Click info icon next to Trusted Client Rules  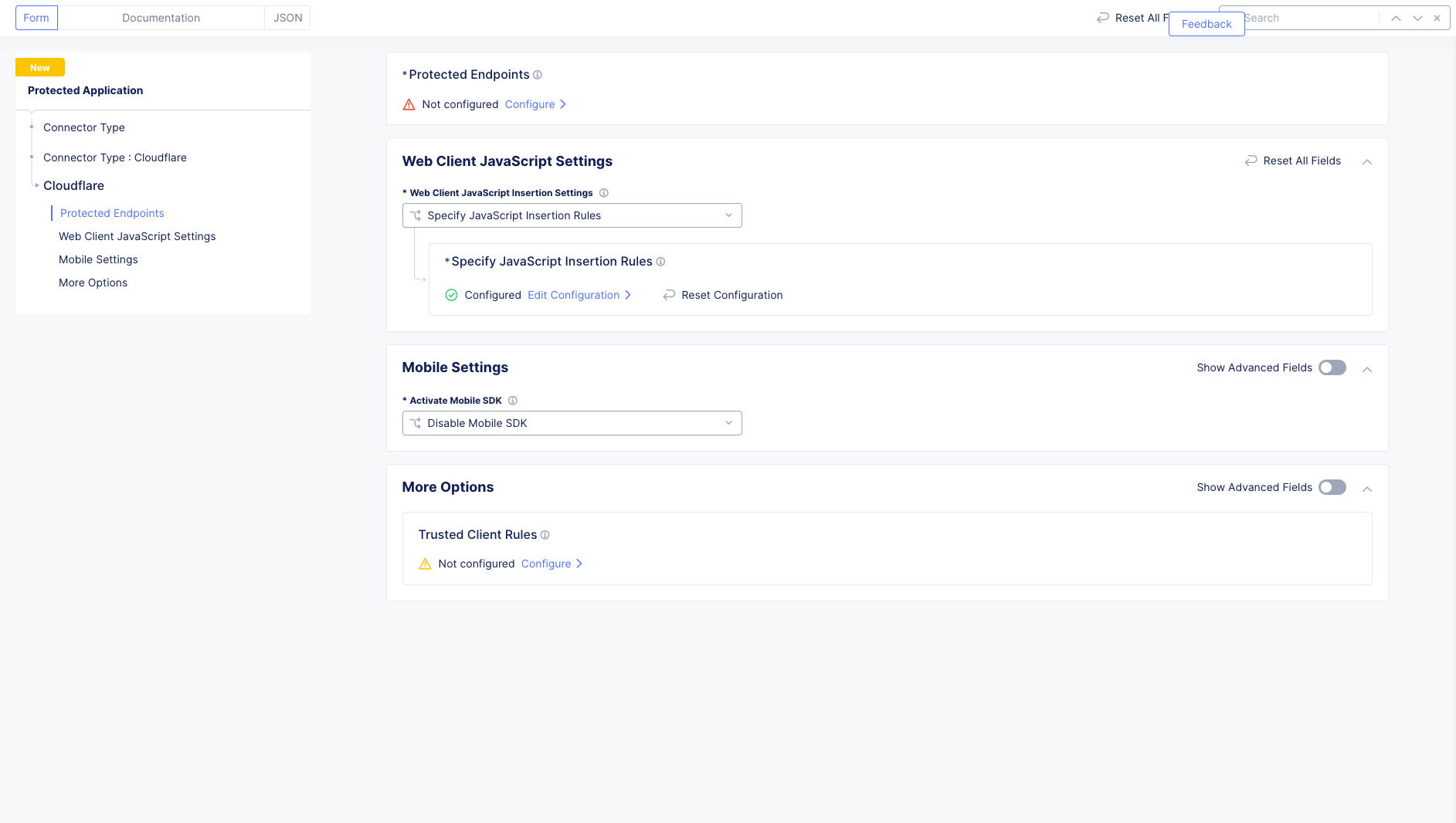pos(545,535)
